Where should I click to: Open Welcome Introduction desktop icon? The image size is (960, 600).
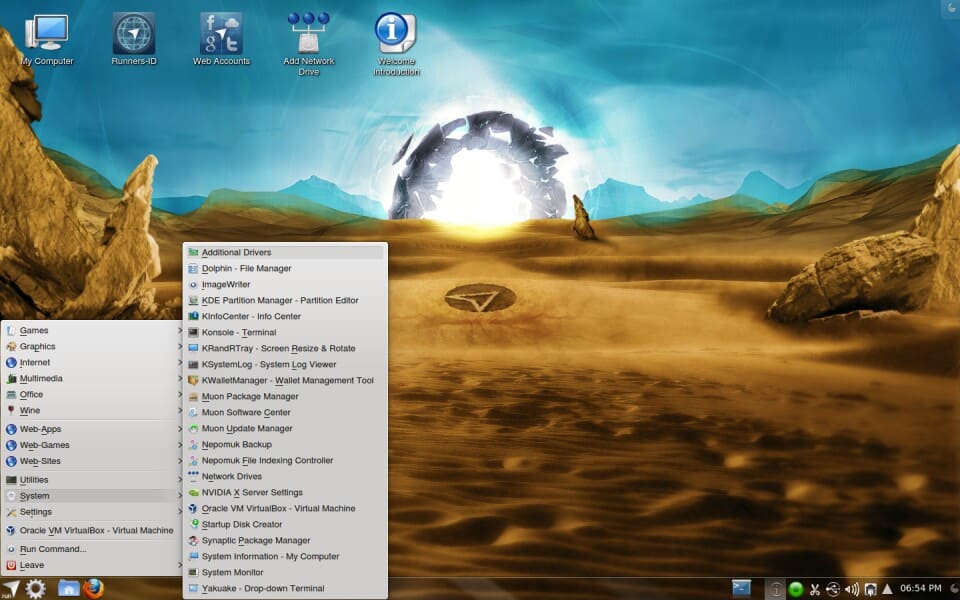pyautogui.click(x=396, y=45)
